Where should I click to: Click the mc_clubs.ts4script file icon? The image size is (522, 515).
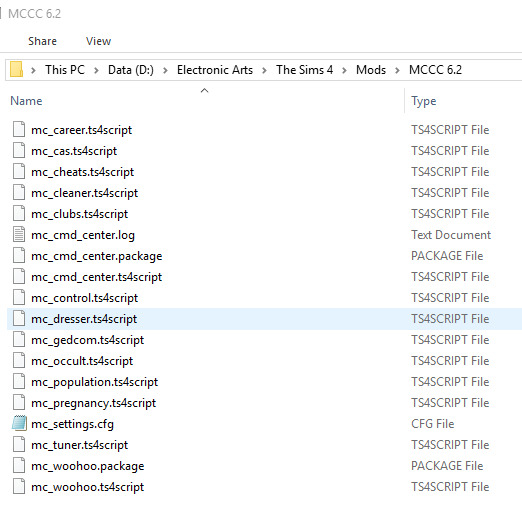19,213
